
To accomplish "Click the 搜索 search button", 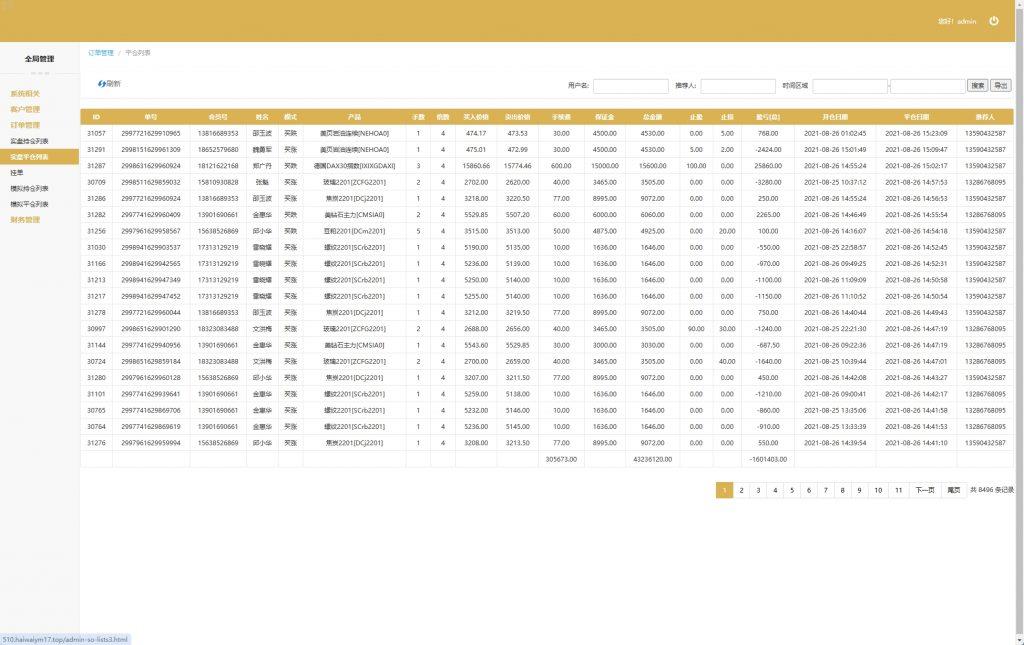I will click(x=978, y=86).
